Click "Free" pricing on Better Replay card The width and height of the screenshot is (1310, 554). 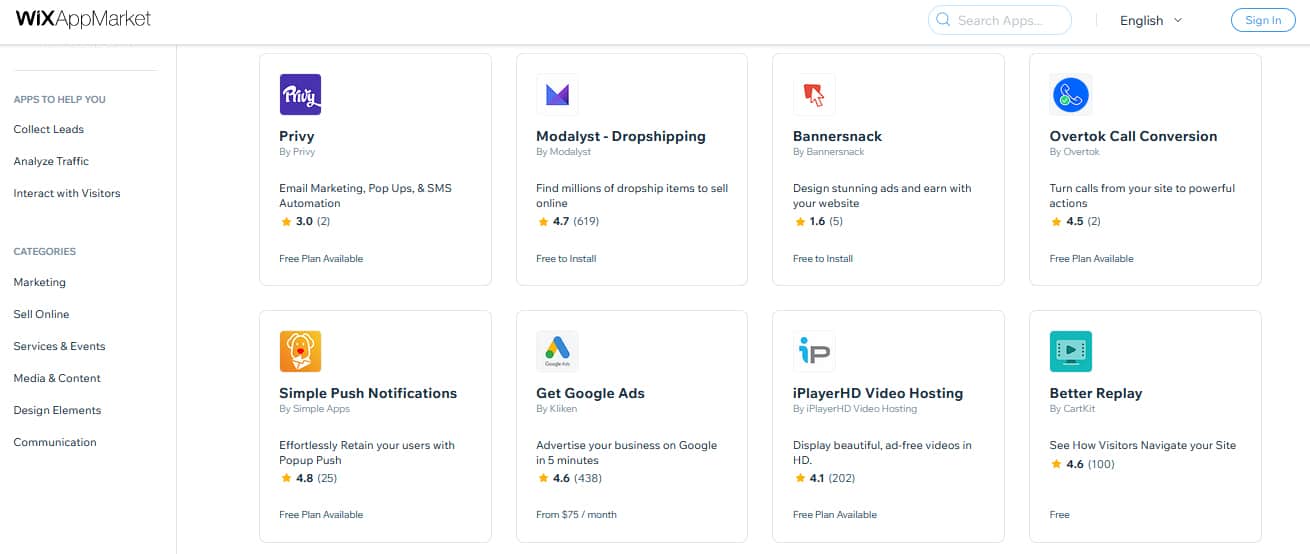1060,515
